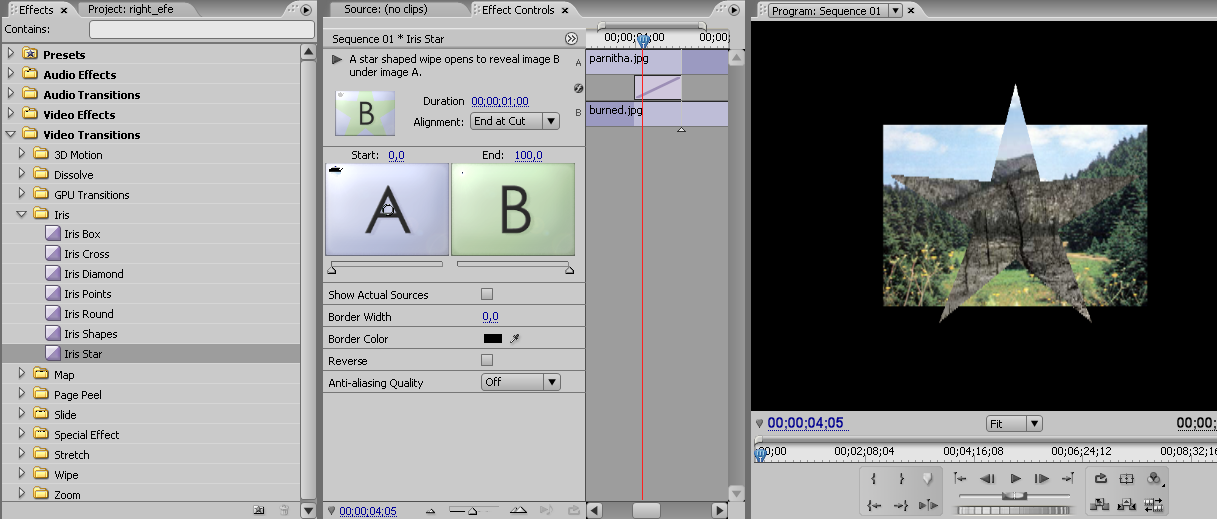Expand the Audio Effects folder
1217x519 pixels.
click(x=11, y=74)
